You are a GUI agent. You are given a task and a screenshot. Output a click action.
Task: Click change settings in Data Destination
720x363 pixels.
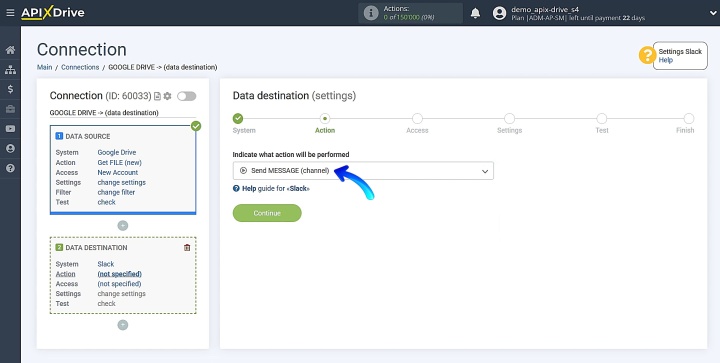[x=121, y=294]
